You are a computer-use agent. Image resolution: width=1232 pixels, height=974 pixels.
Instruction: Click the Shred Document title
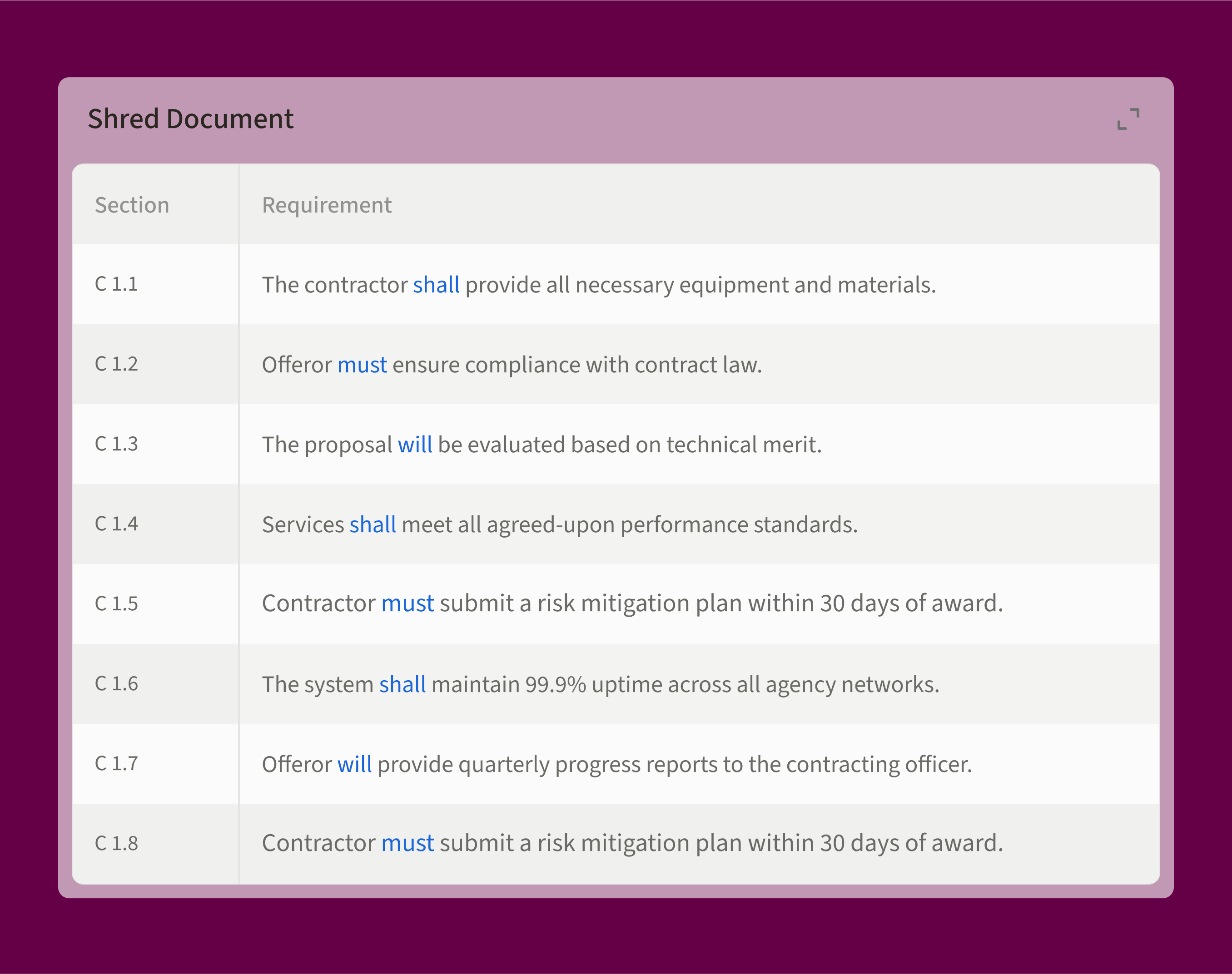pos(190,119)
